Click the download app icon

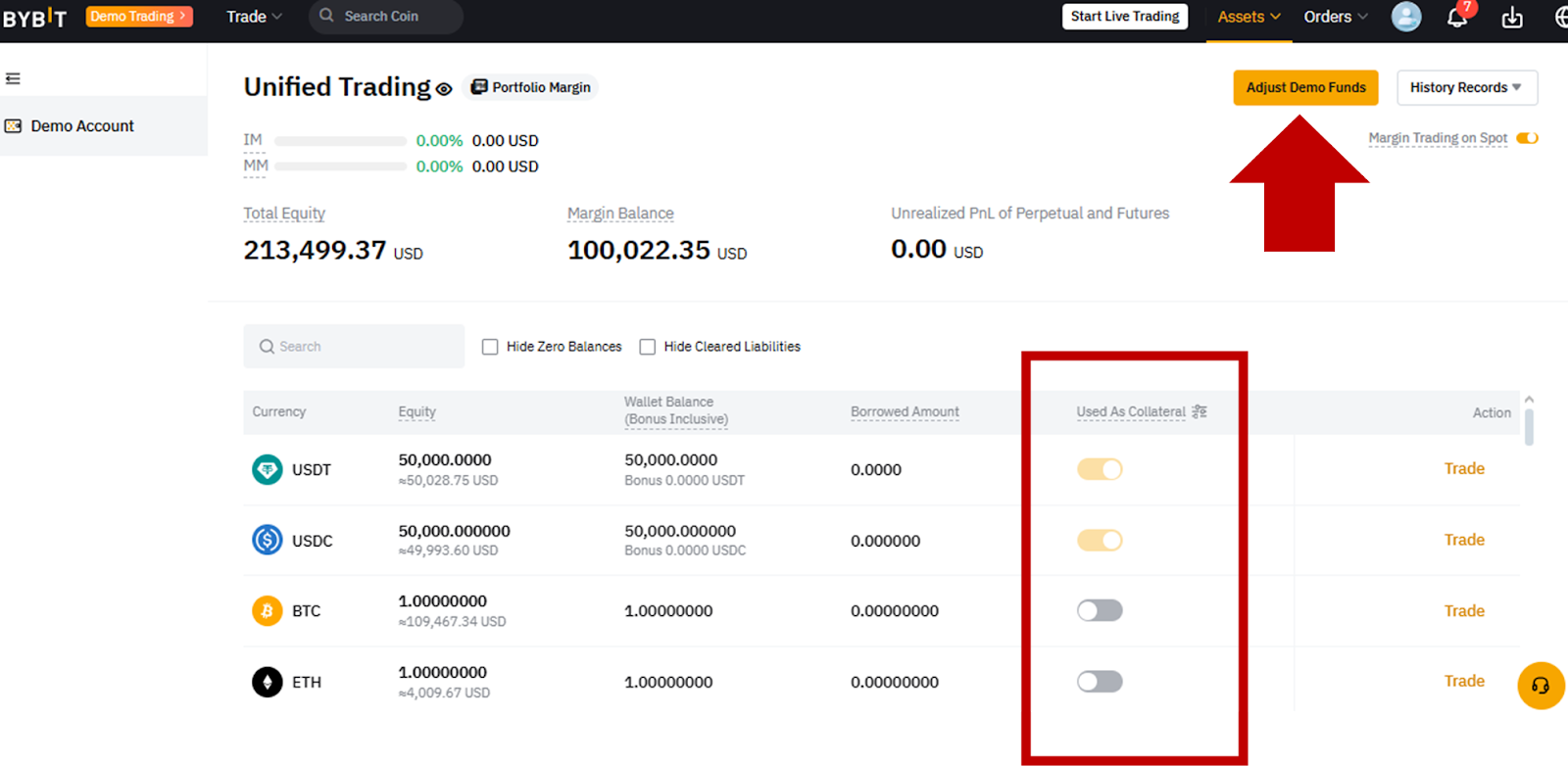tap(1512, 17)
